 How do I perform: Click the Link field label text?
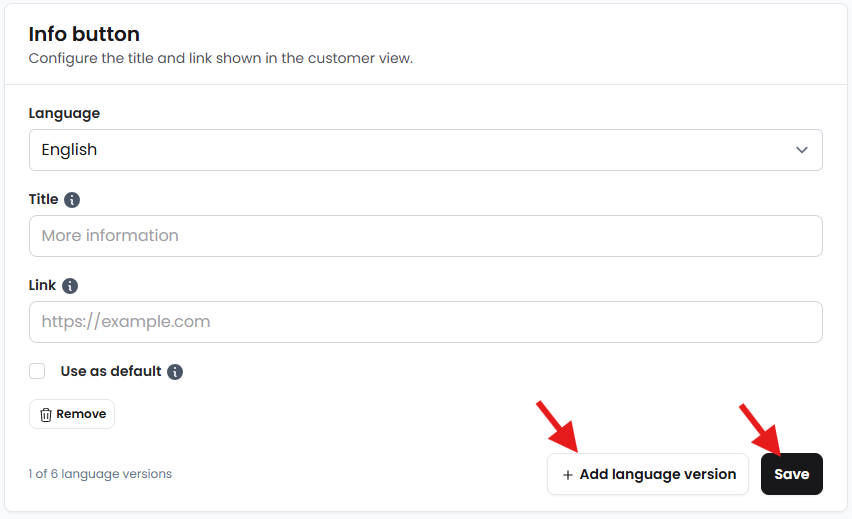42,285
